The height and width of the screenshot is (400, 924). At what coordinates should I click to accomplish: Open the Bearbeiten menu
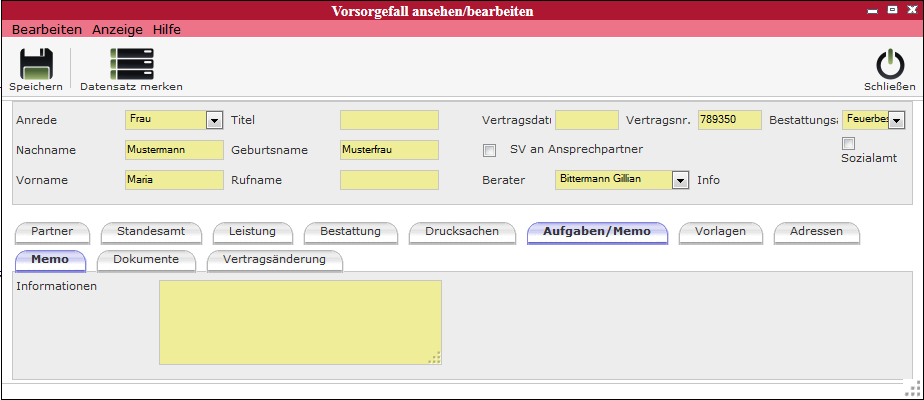47,30
